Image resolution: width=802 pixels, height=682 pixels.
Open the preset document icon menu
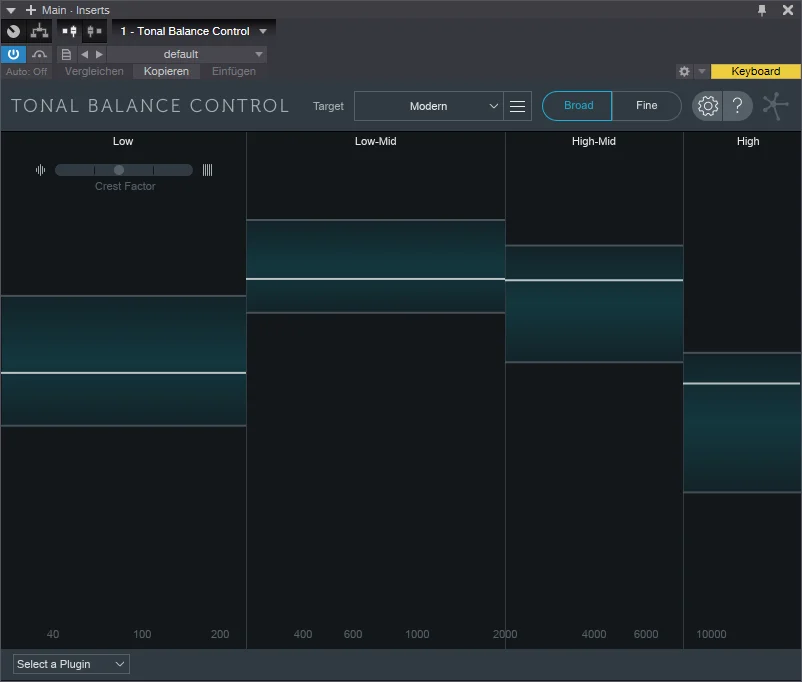[66, 54]
